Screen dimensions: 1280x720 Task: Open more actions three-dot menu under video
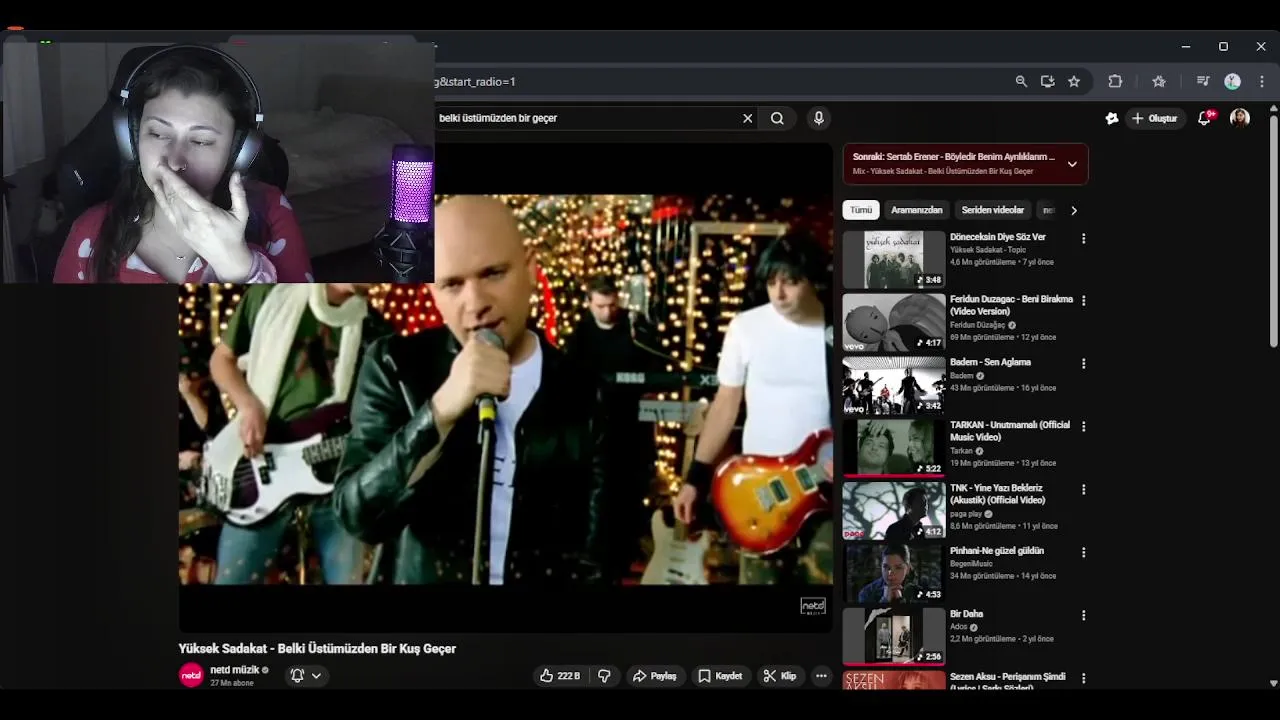pyautogui.click(x=821, y=676)
